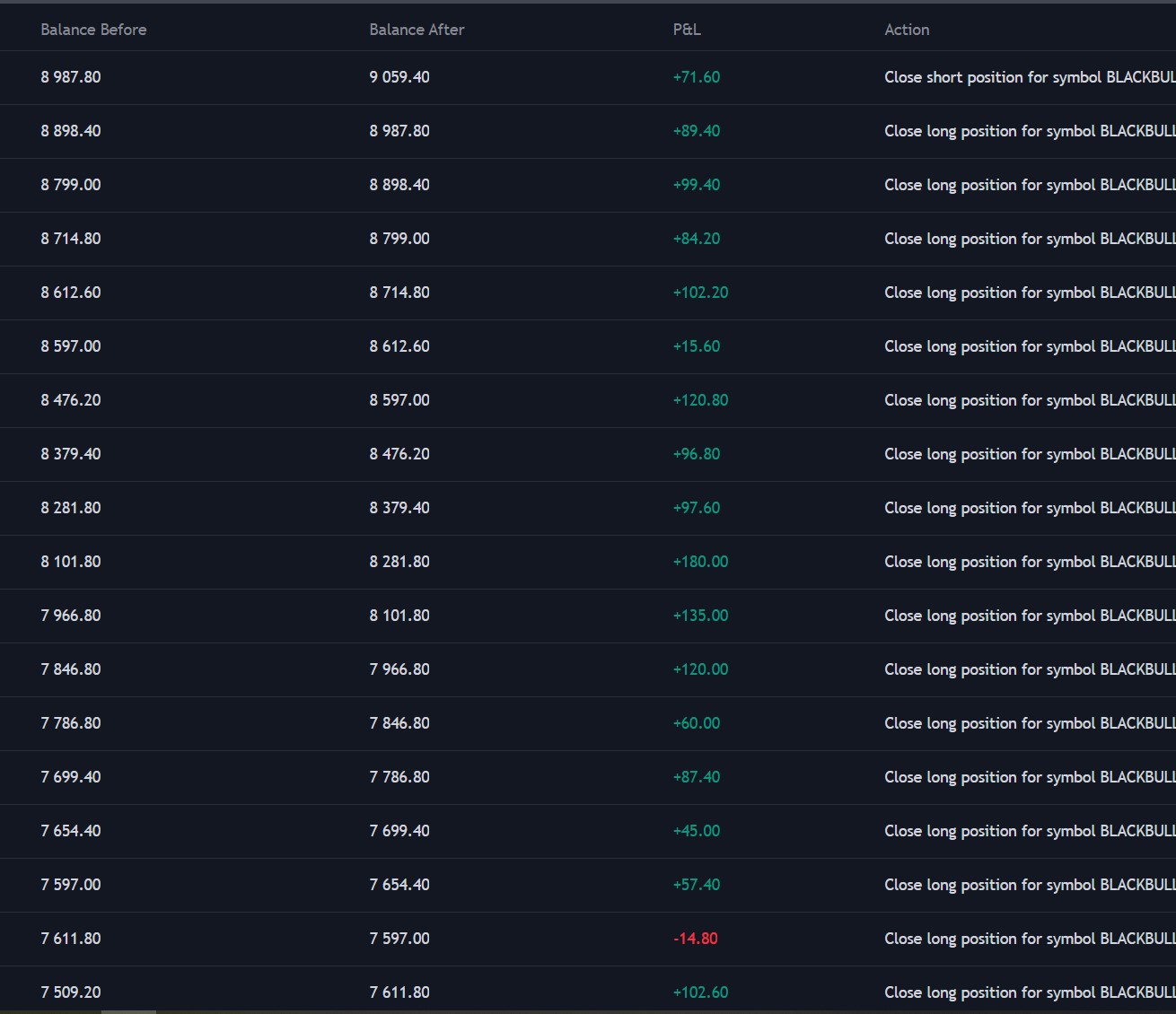Screen dimensions: 1176x1014
Task: Select the -14.80 loss P&L value
Action: [x=696, y=939]
